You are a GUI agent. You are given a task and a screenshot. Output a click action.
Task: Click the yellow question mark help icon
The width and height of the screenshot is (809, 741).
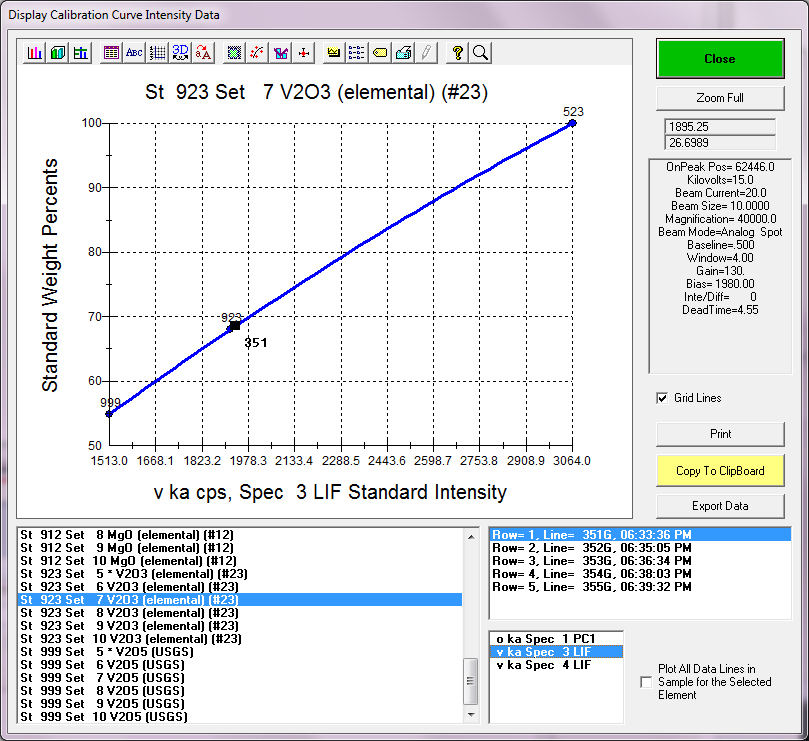458,53
